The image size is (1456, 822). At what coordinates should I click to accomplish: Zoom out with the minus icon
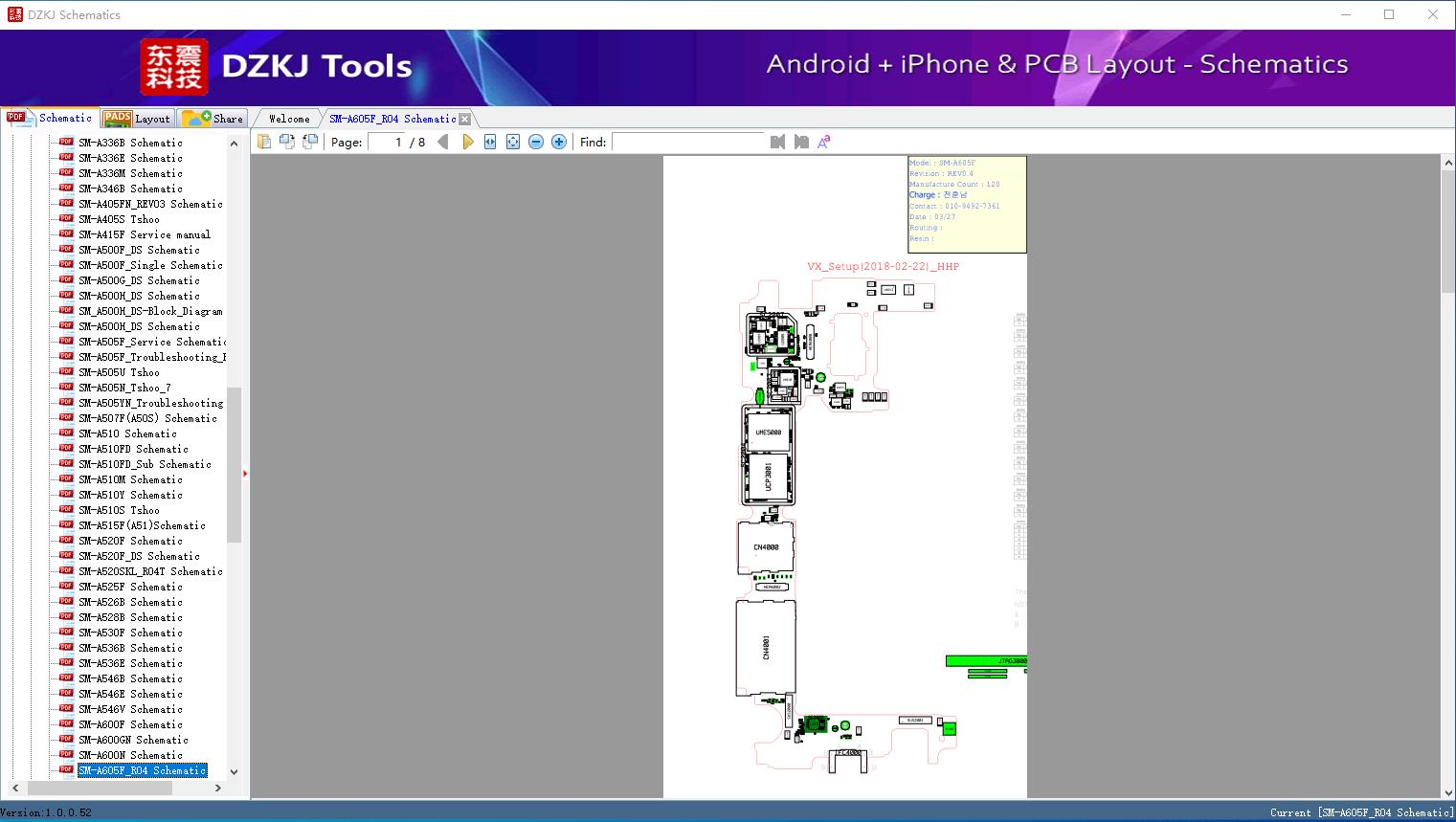(536, 142)
